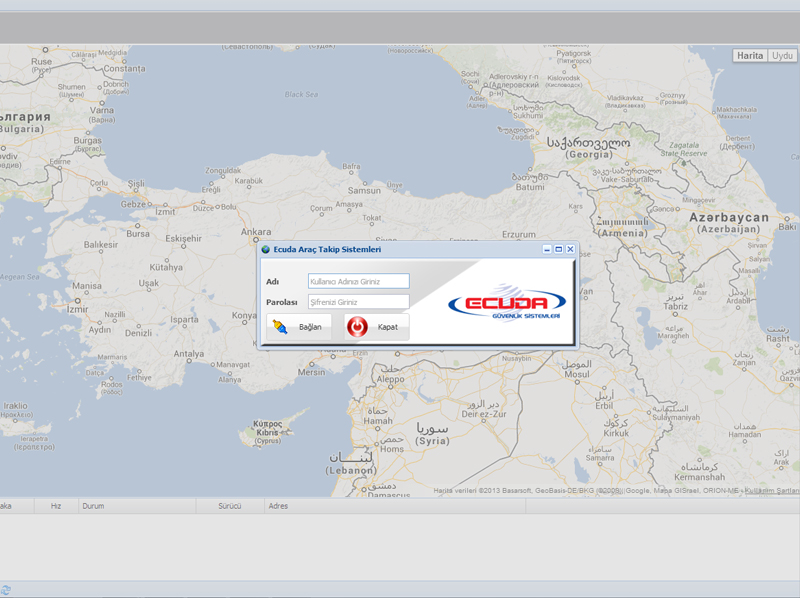Click the Ecuda Güvenlik Sistemleri logo

click(507, 303)
